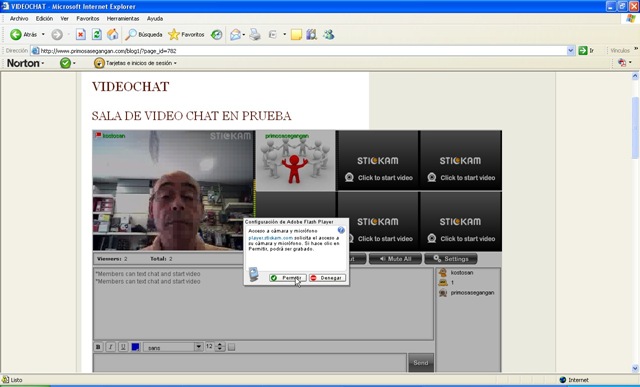Click the kostosan webcam video feed

(173, 190)
